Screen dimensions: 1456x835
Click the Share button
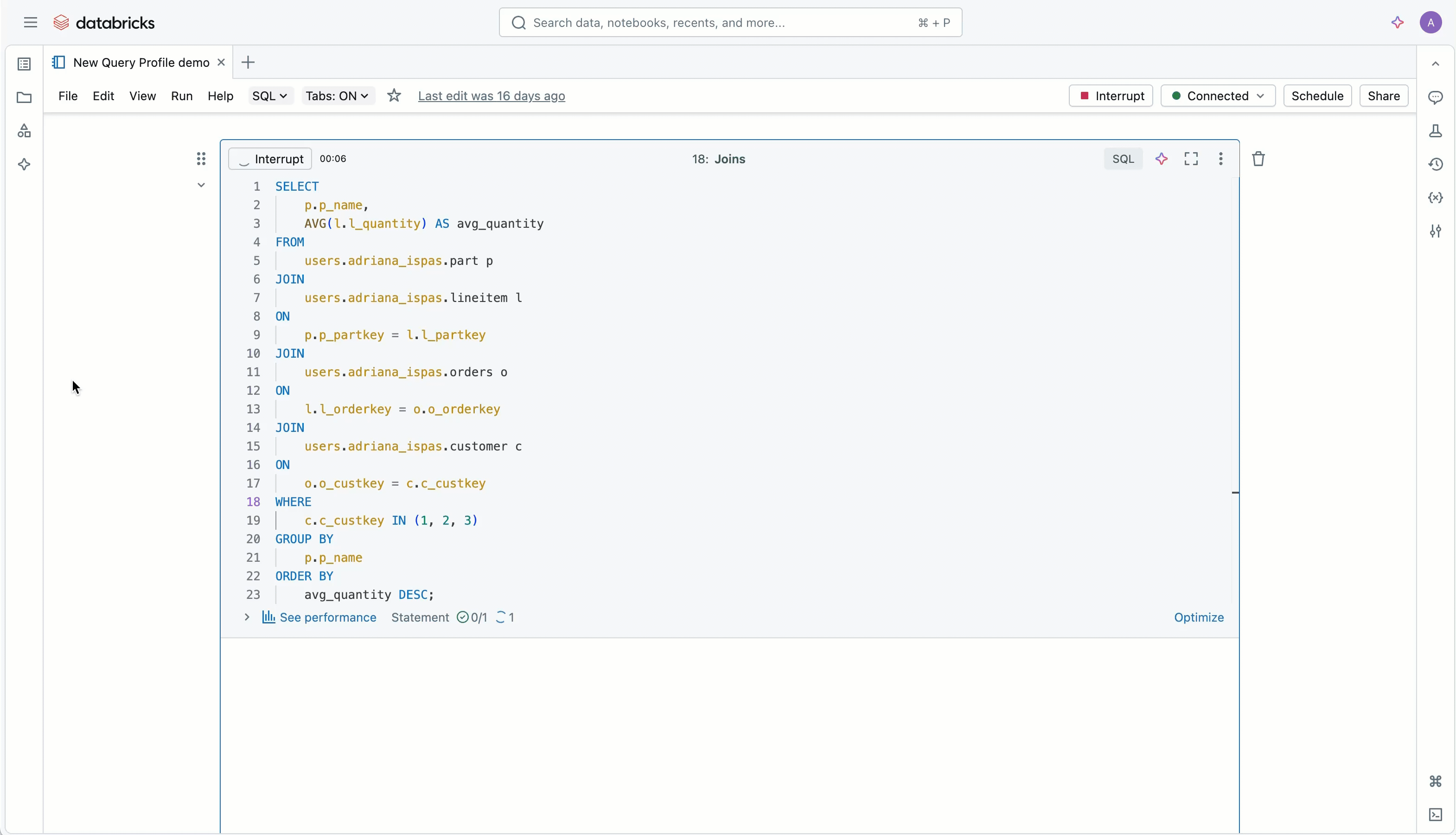(x=1383, y=96)
